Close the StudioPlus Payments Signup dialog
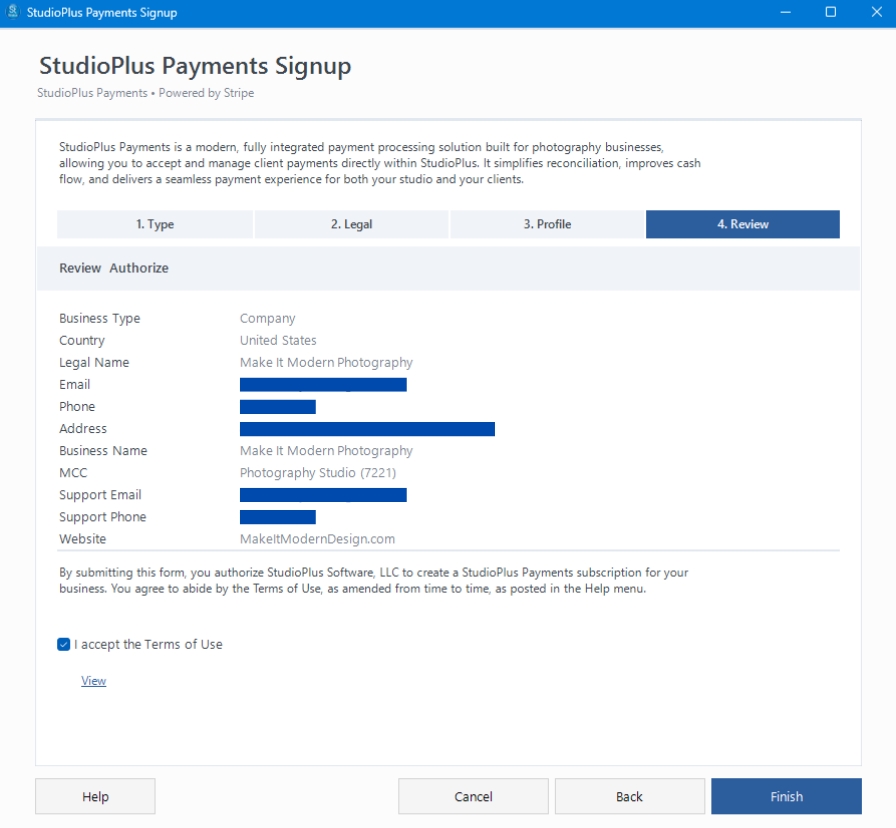 coord(874,13)
